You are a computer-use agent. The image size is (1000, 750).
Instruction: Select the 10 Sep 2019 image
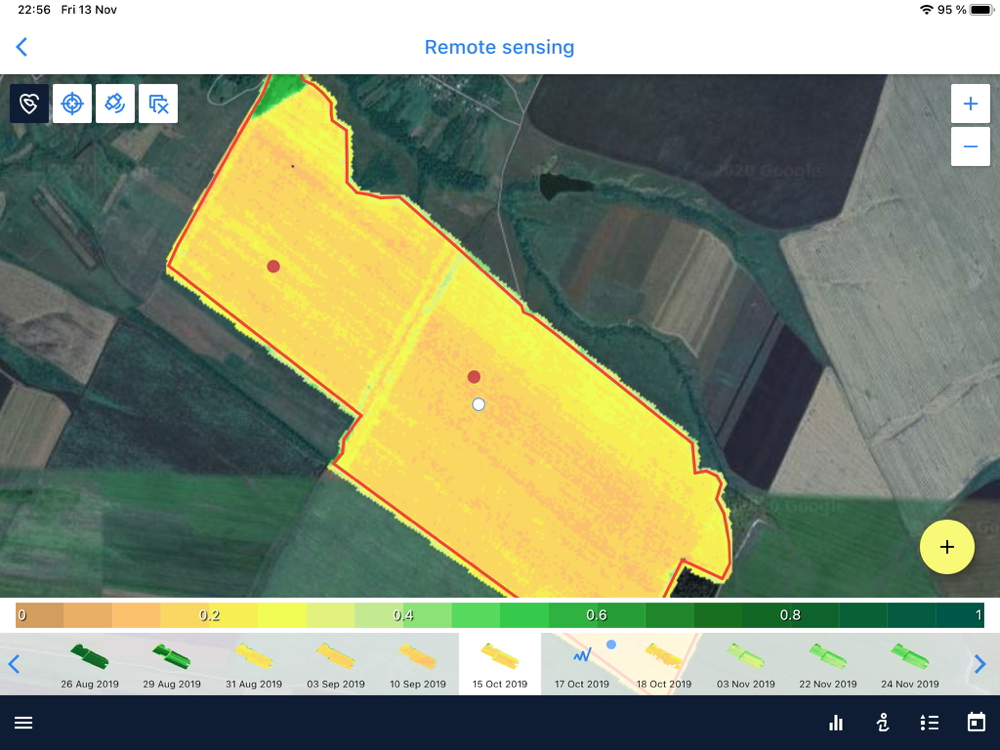click(x=418, y=664)
